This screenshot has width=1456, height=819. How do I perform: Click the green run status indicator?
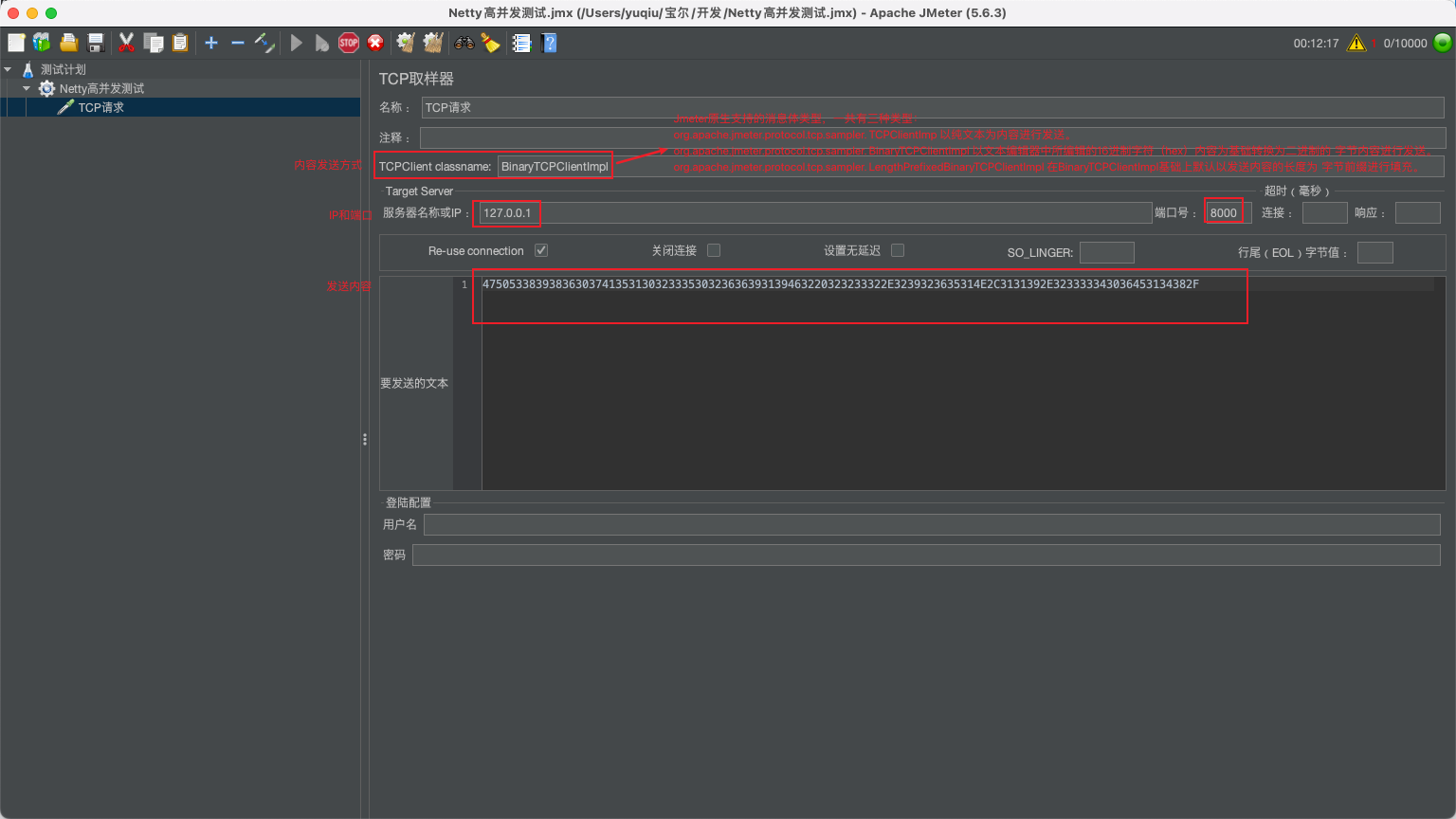pyautogui.click(x=1443, y=43)
